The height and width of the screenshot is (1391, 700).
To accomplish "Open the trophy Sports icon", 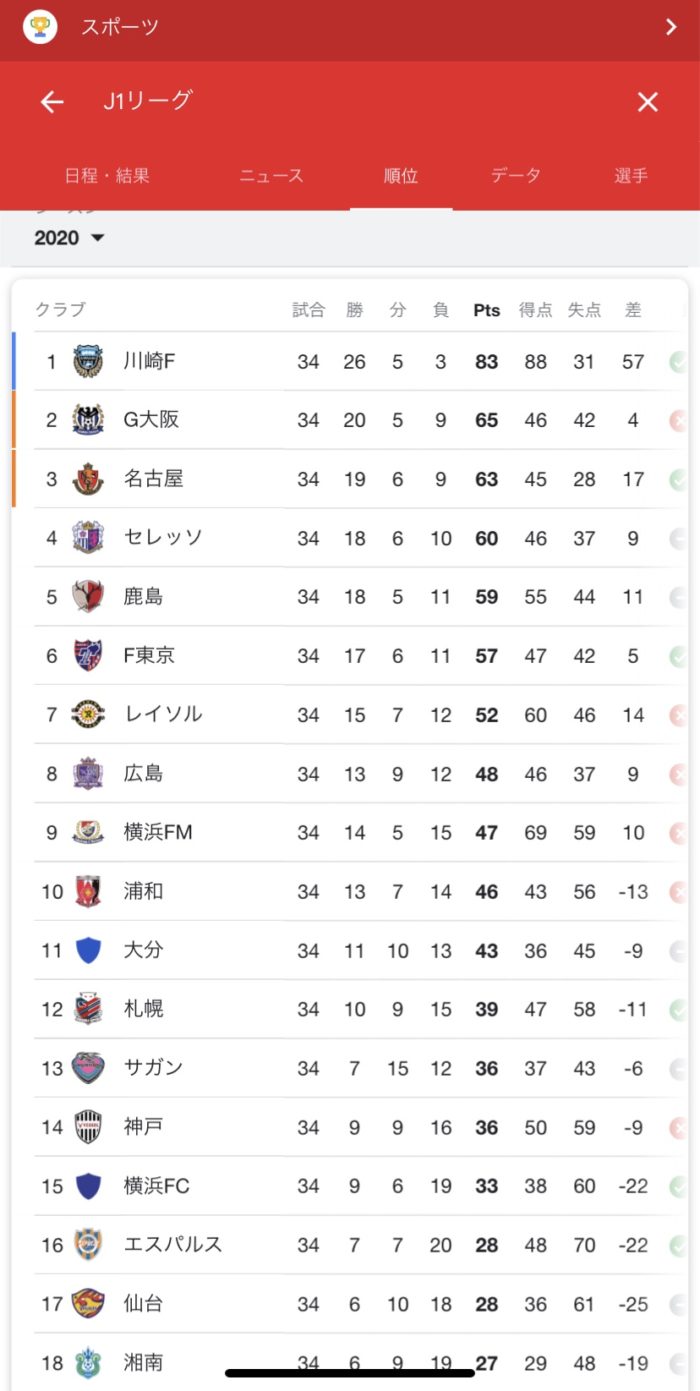I will (40, 26).
